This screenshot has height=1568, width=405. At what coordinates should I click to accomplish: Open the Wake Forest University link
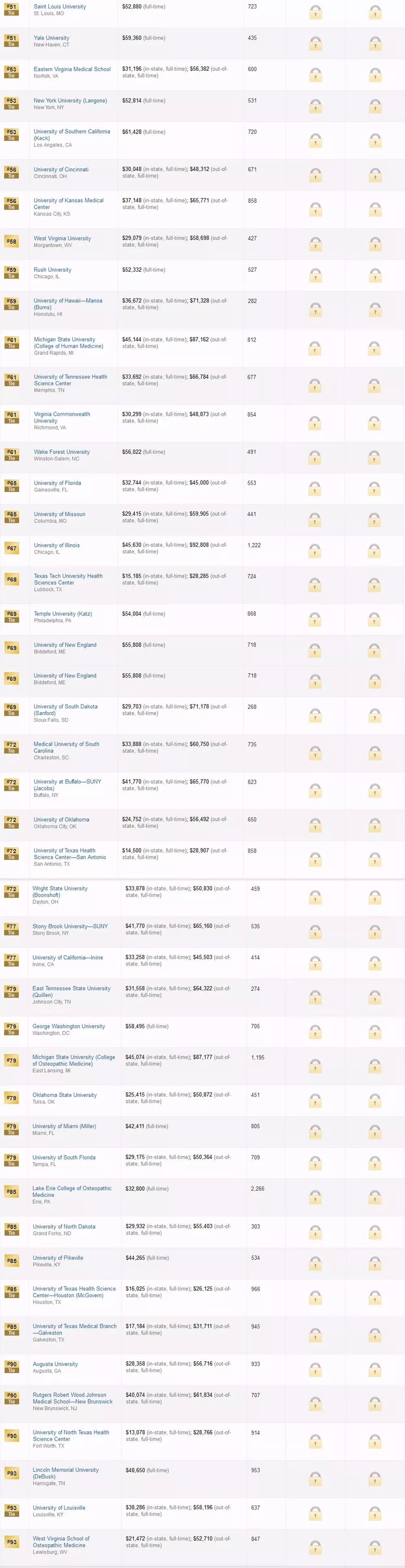pyautogui.click(x=62, y=452)
